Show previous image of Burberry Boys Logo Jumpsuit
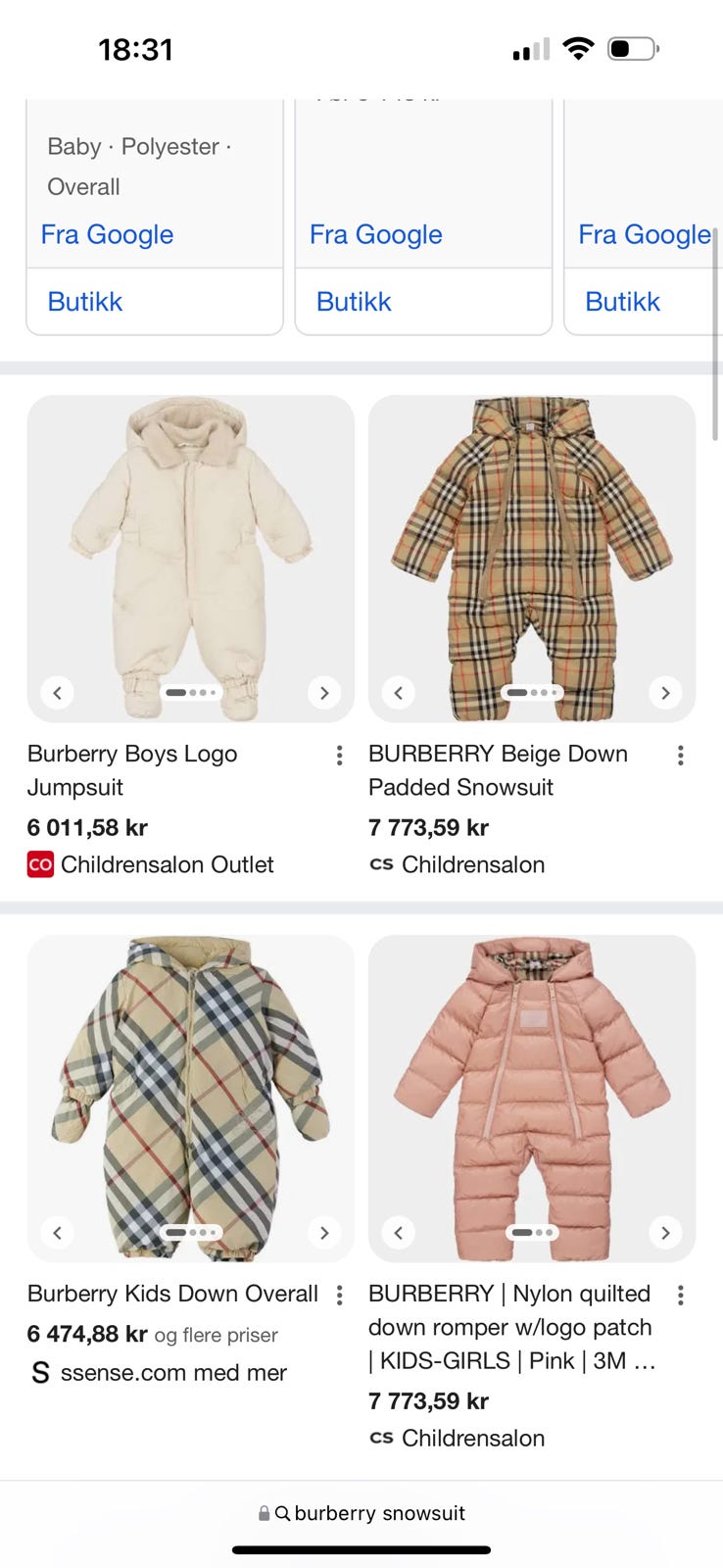 coord(57,693)
